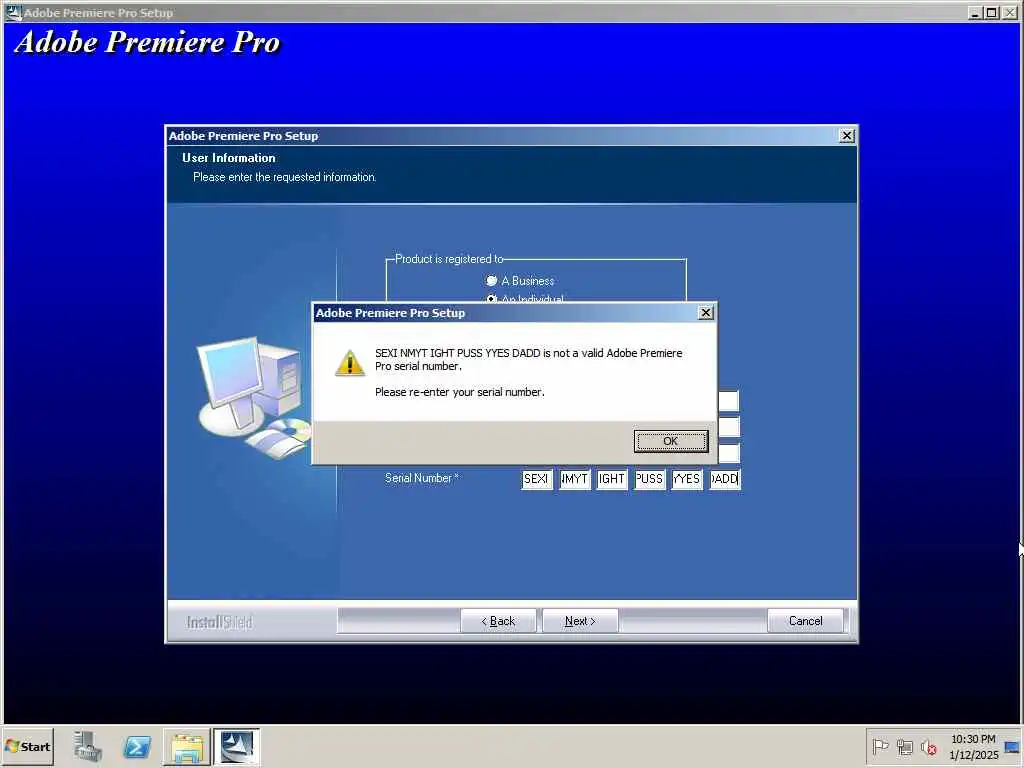Cancel the Adobe Premiere Pro setup
Image resolution: width=1024 pixels, height=768 pixels.
click(805, 621)
